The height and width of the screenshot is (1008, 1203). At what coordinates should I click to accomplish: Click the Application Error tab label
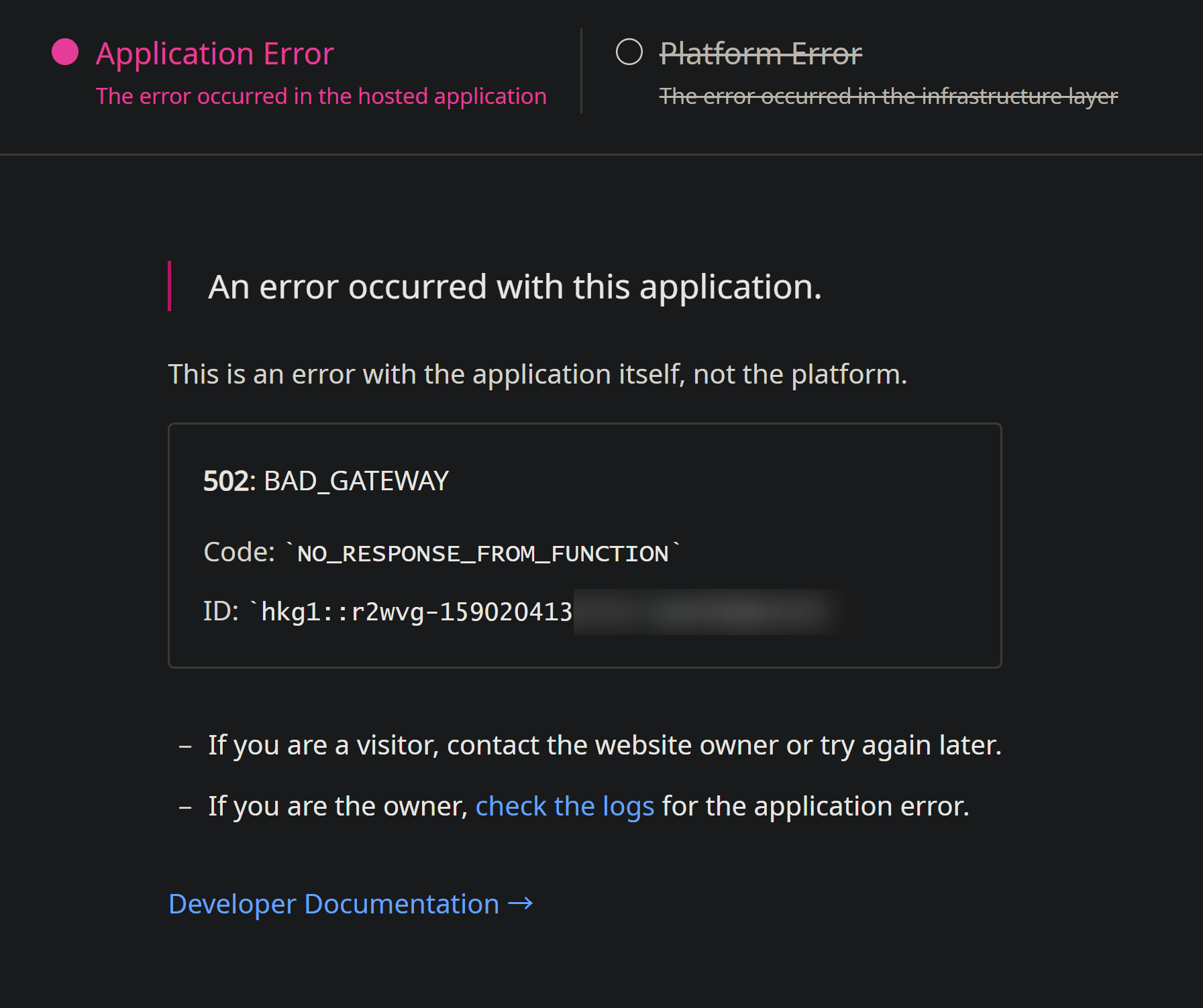pos(215,53)
